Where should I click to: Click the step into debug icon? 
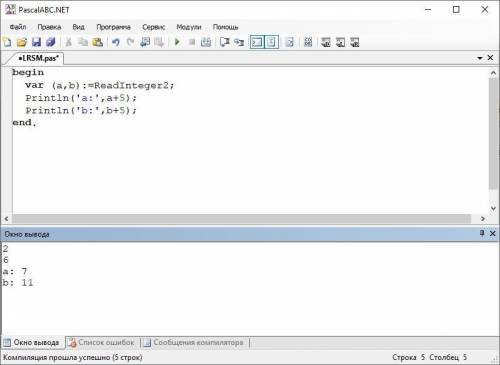(x=239, y=42)
